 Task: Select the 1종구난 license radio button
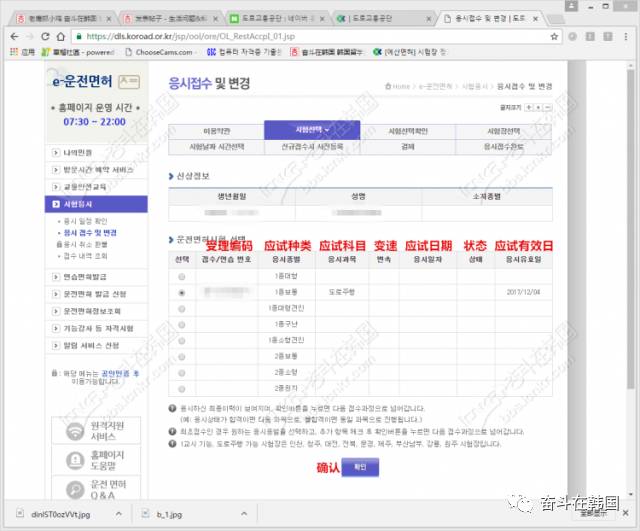point(182,325)
